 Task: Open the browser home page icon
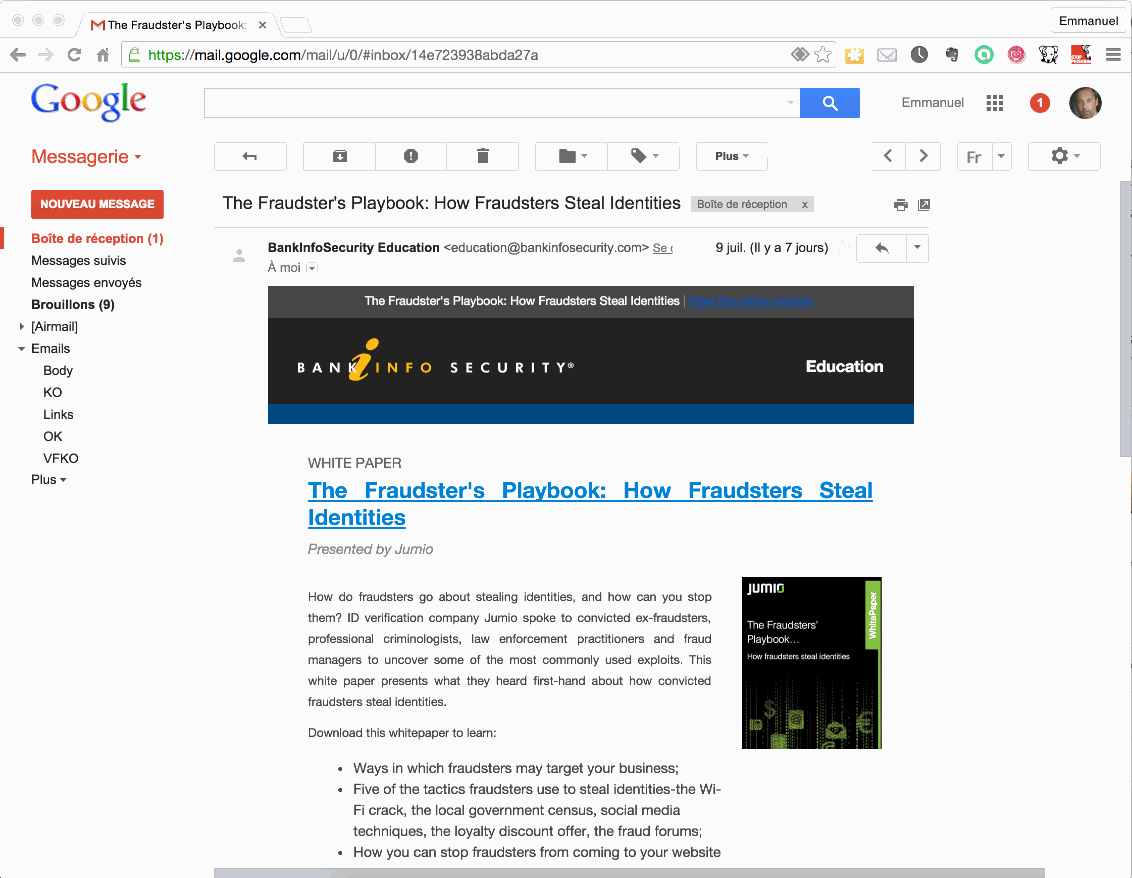coord(103,55)
